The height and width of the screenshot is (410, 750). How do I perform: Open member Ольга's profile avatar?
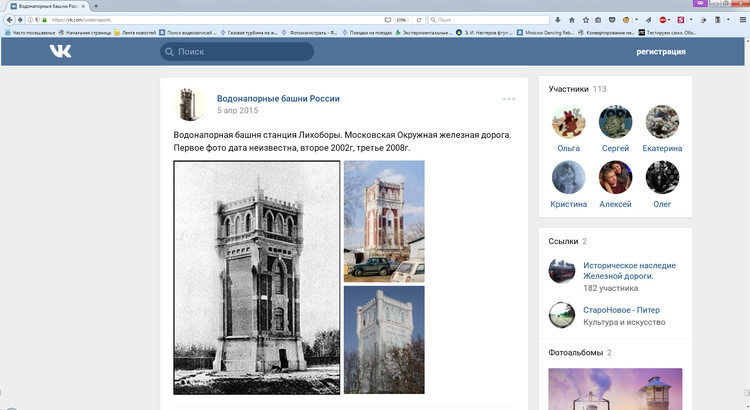(568, 122)
